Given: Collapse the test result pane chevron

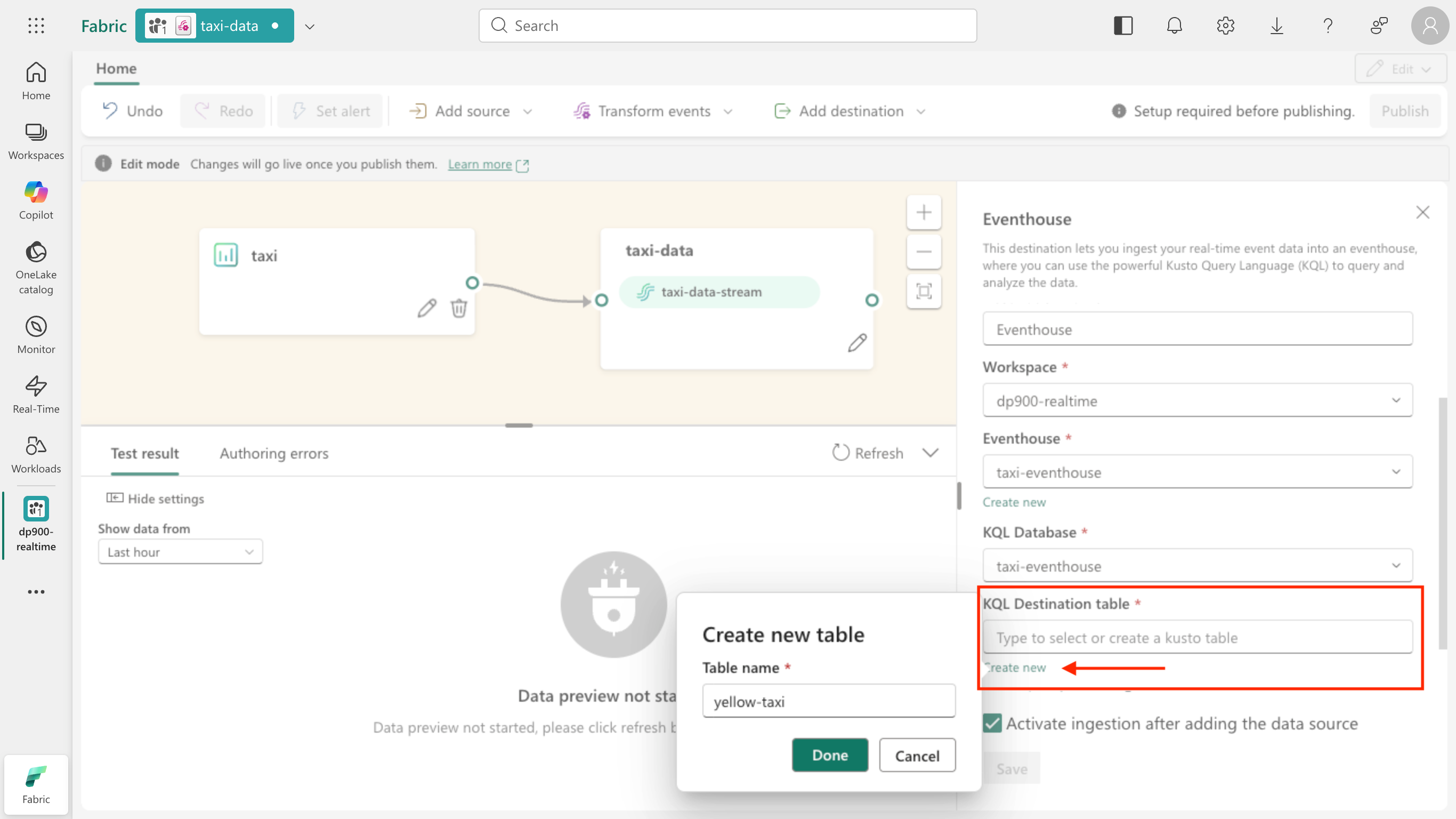Looking at the screenshot, I should 931,453.
